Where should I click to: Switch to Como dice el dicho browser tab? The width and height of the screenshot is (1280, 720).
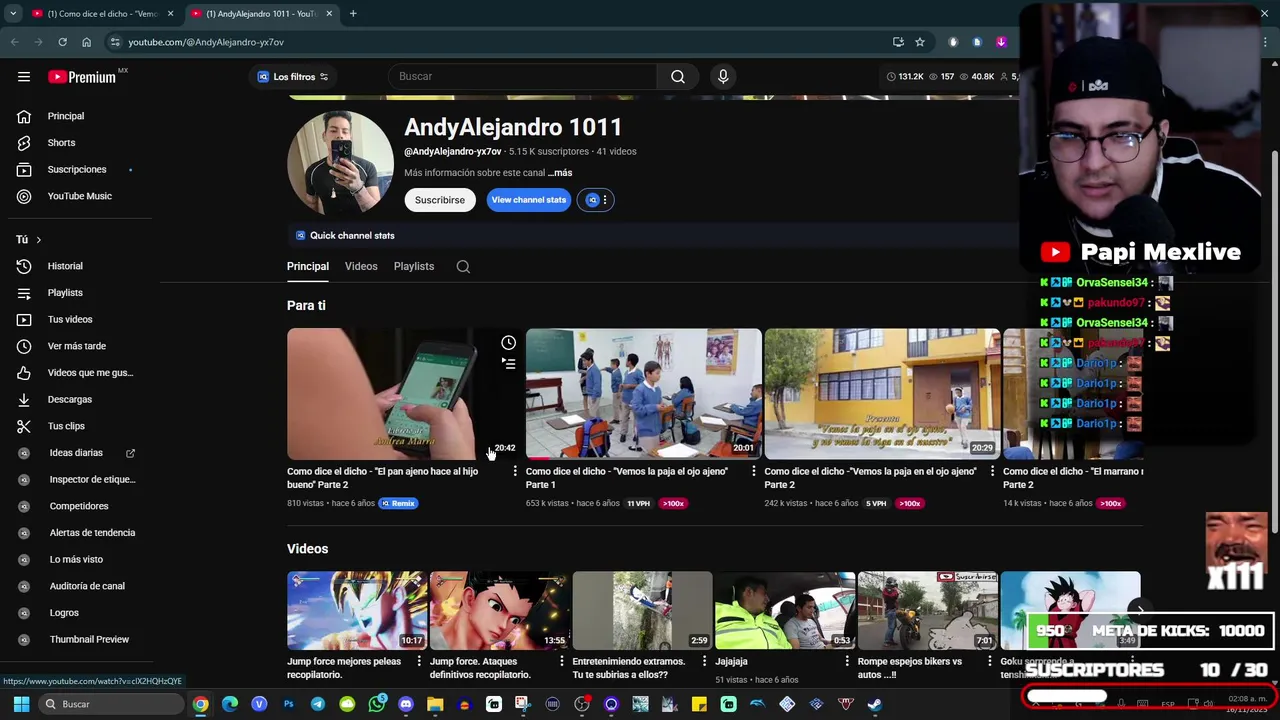[x=101, y=14]
